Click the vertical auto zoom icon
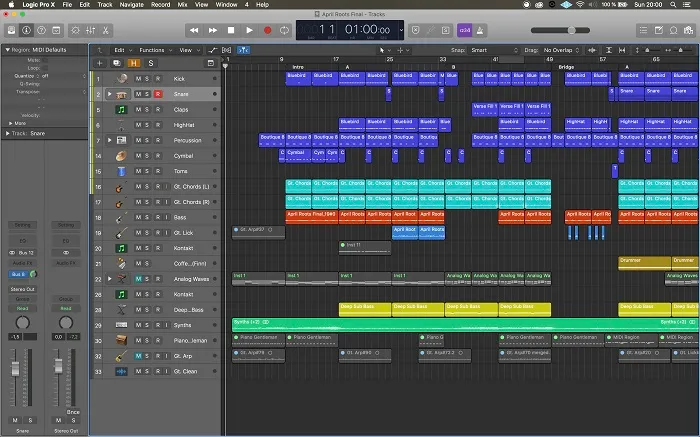 (x=608, y=50)
